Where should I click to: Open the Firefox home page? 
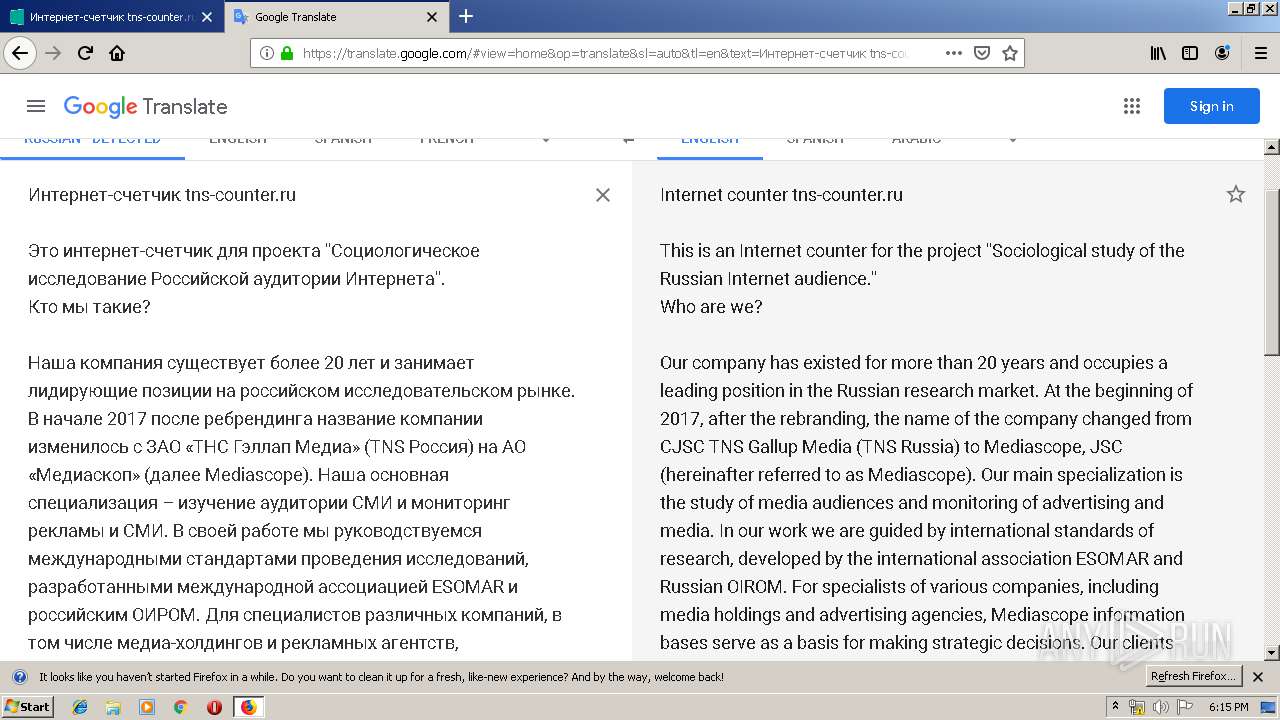click(x=117, y=53)
